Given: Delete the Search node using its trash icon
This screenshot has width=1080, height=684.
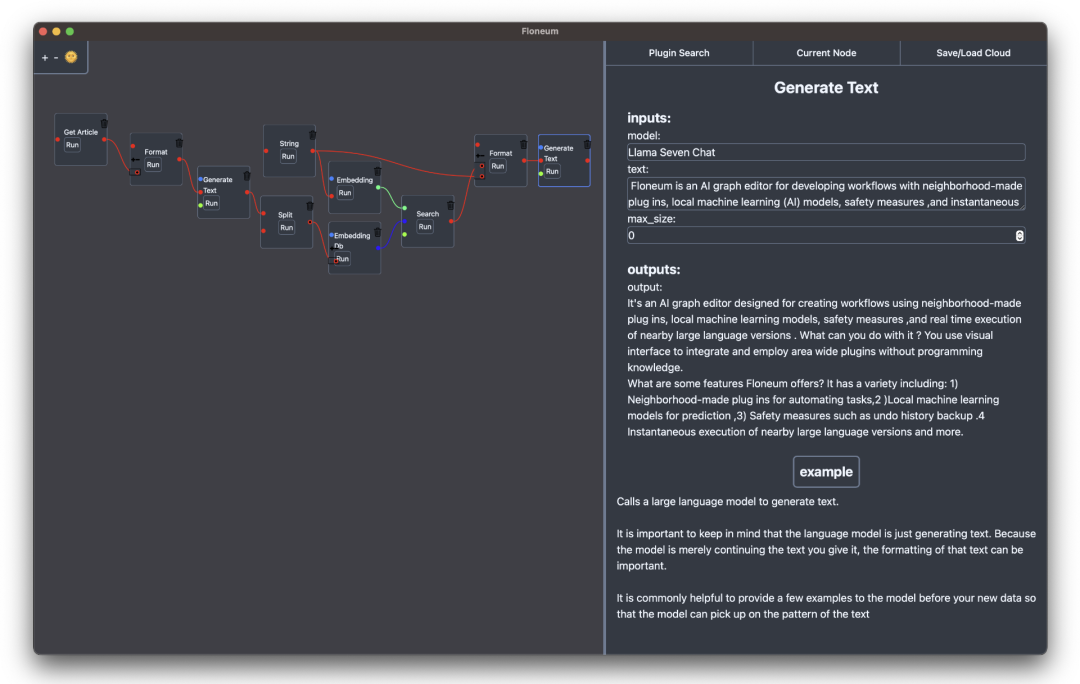Looking at the screenshot, I should [x=450, y=205].
